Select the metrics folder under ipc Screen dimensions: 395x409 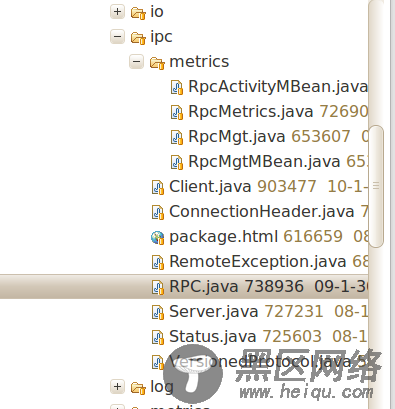pyautogui.click(x=199, y=62)
